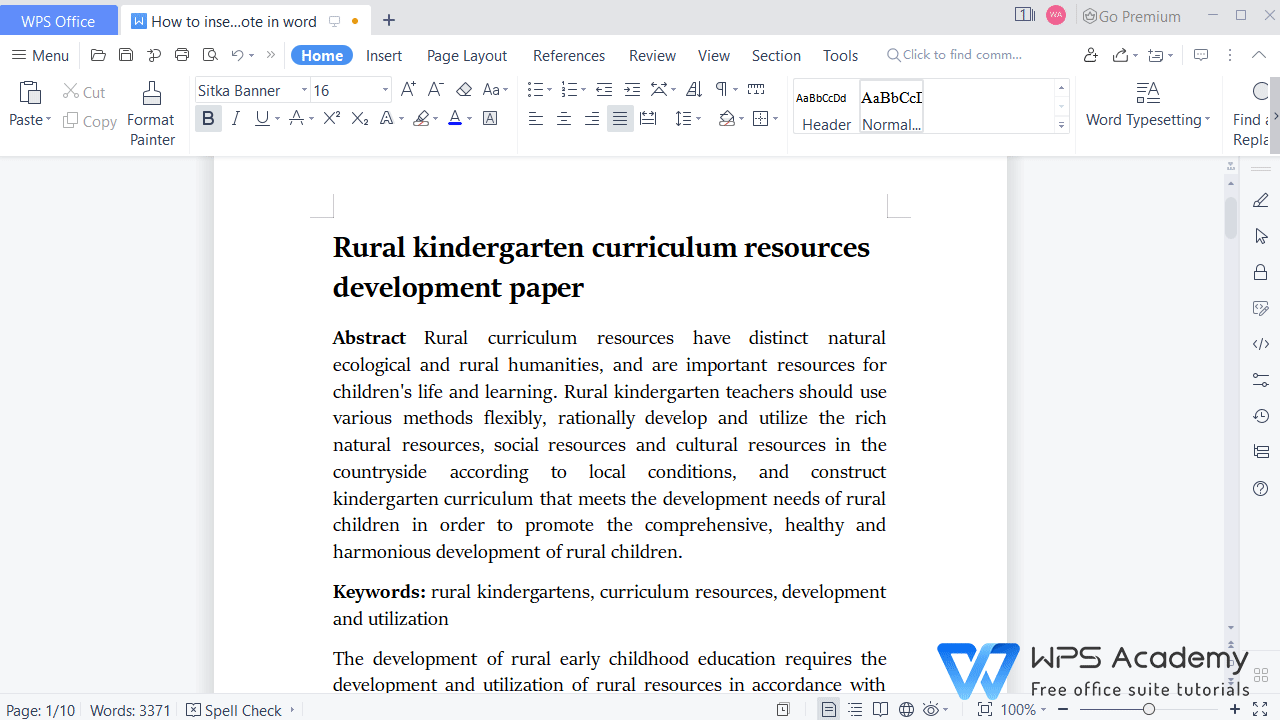Screen dimensions: 1280x720
Task: Toggle italic formatting
Action: [236, 119]
